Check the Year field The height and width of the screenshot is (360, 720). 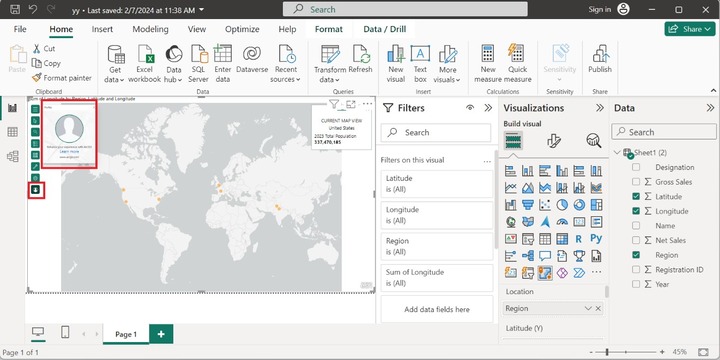coord(636,284)
